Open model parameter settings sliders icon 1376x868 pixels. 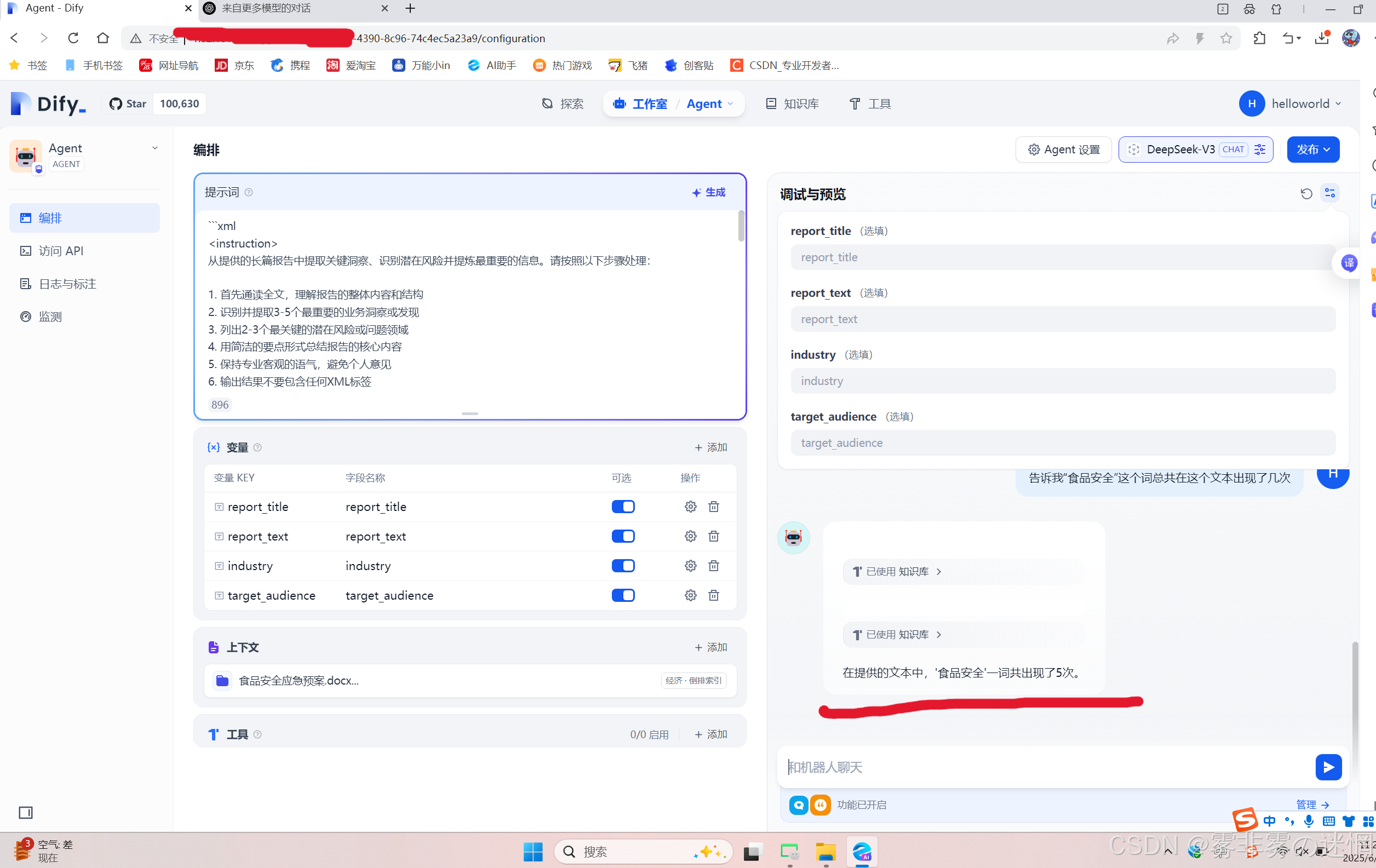click(x=1260, y=150)
